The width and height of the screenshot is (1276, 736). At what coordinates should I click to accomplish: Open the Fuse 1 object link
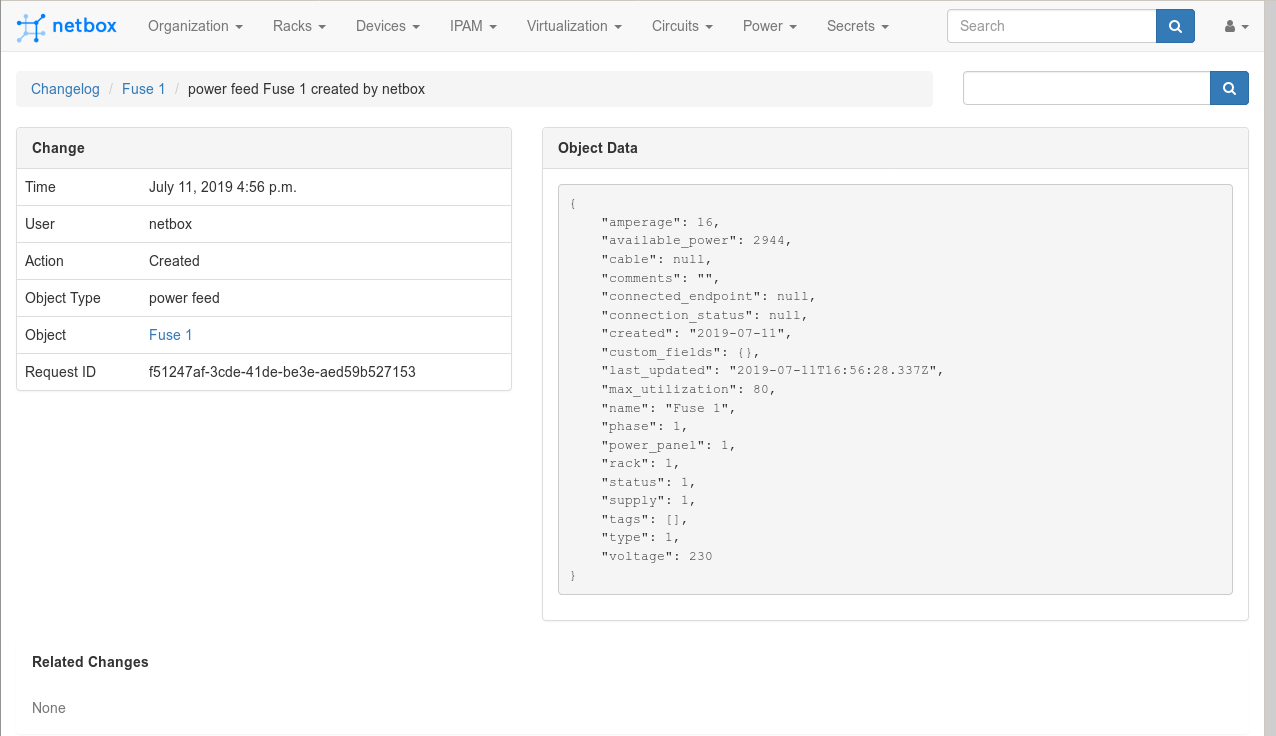click(171, 335)
